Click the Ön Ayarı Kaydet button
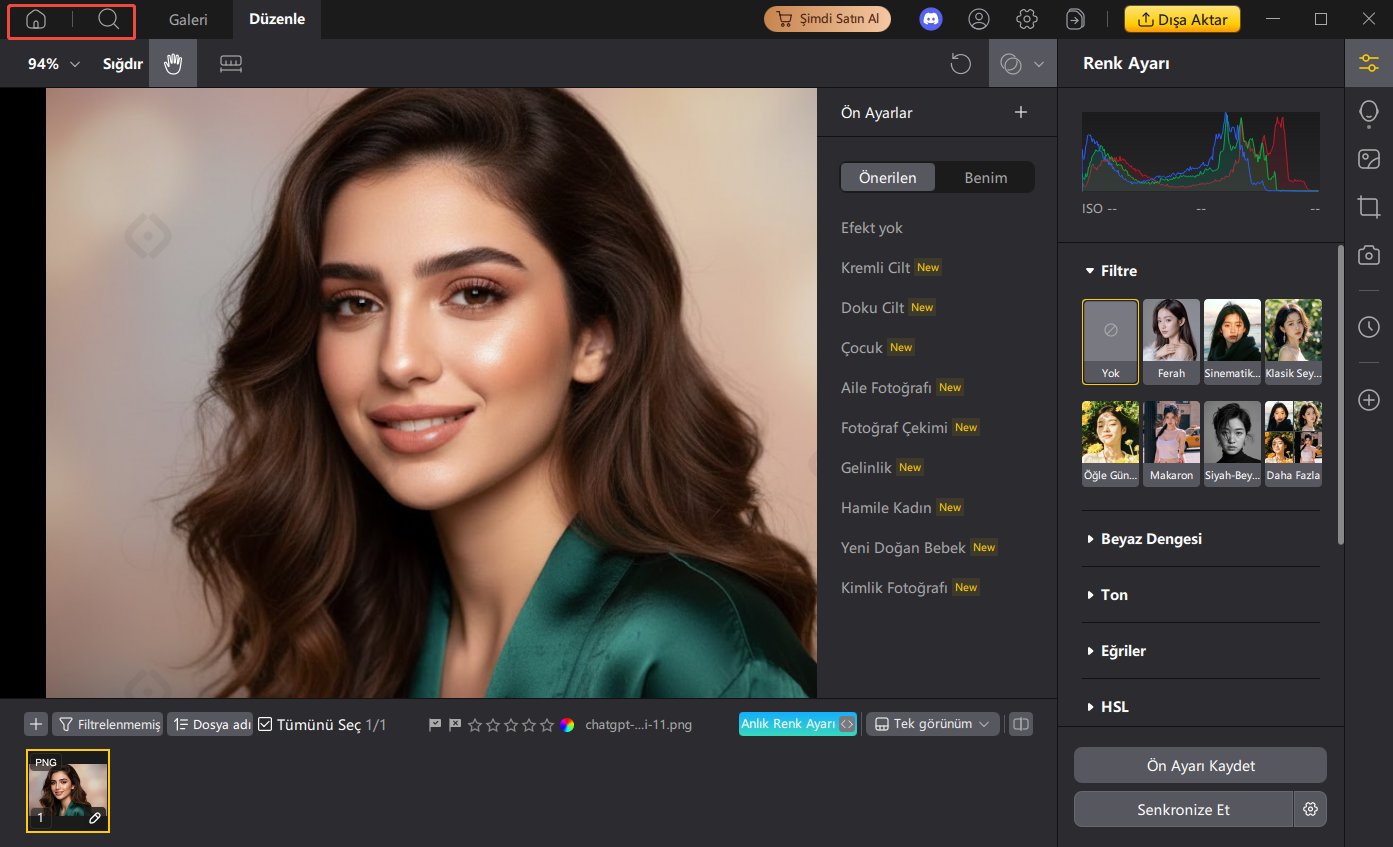This screenshot has height=847, width=1393. tap(1200, 765)
